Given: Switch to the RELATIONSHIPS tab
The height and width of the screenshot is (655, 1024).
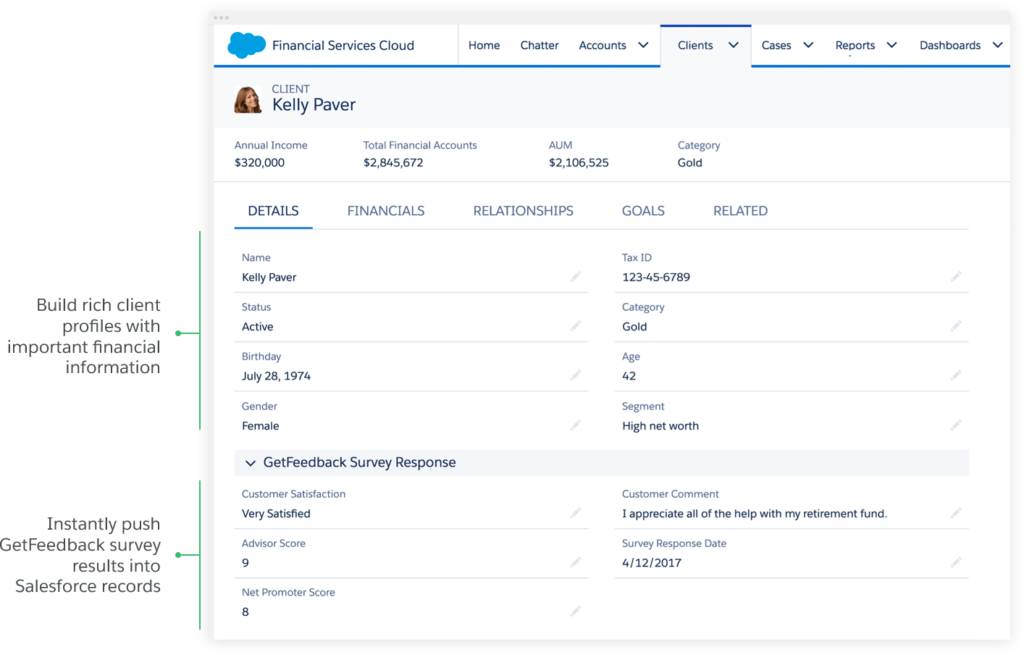Looking at the screenshot, I should [523, 211].
